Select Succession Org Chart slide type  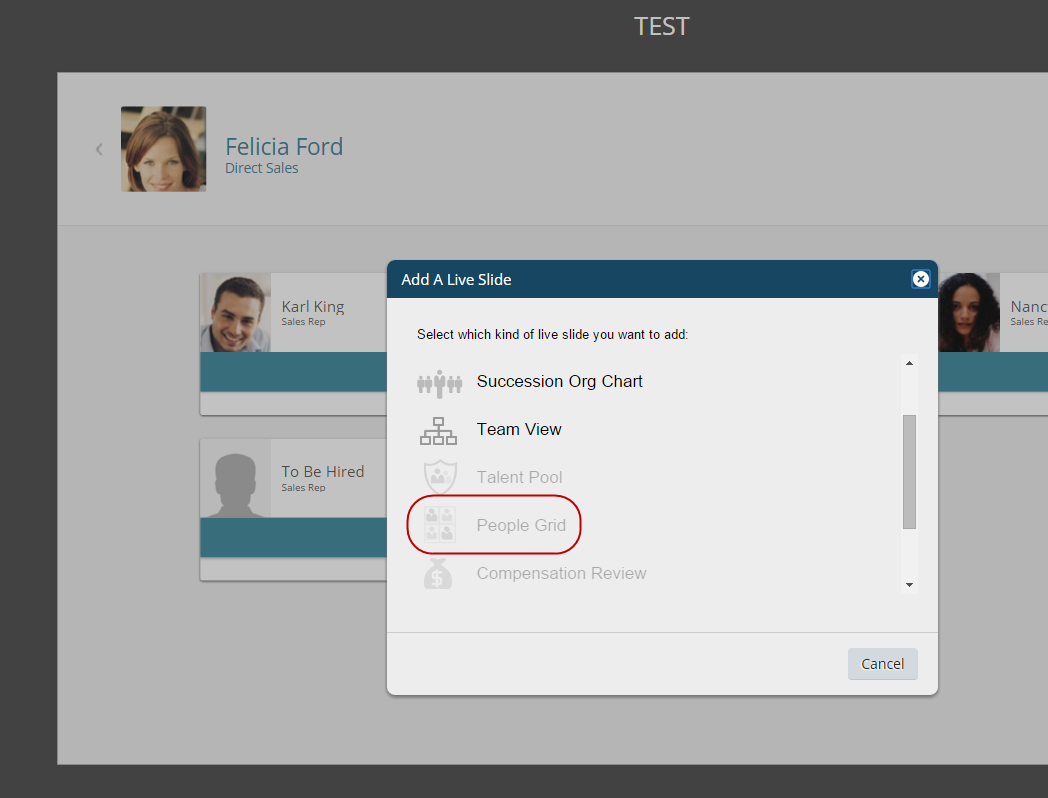coord(559,381)
